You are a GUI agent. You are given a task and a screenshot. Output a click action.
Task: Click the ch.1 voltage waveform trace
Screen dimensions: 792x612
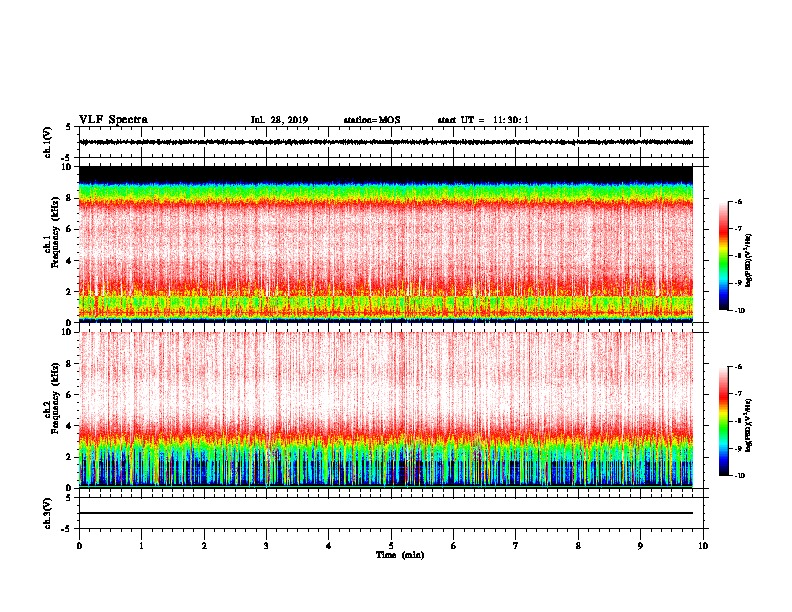point(386,142)
